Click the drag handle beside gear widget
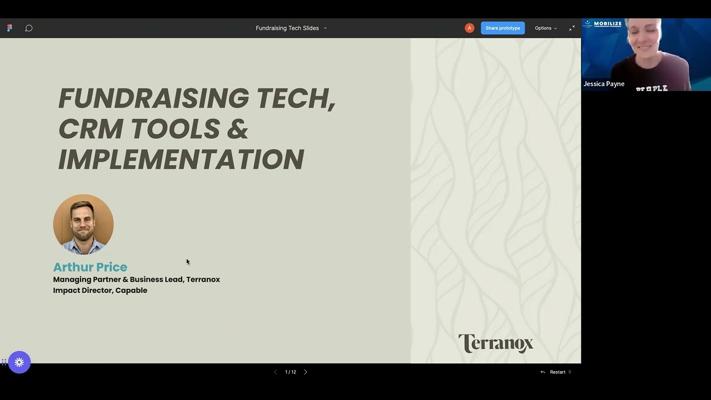 tap(4, 362)
